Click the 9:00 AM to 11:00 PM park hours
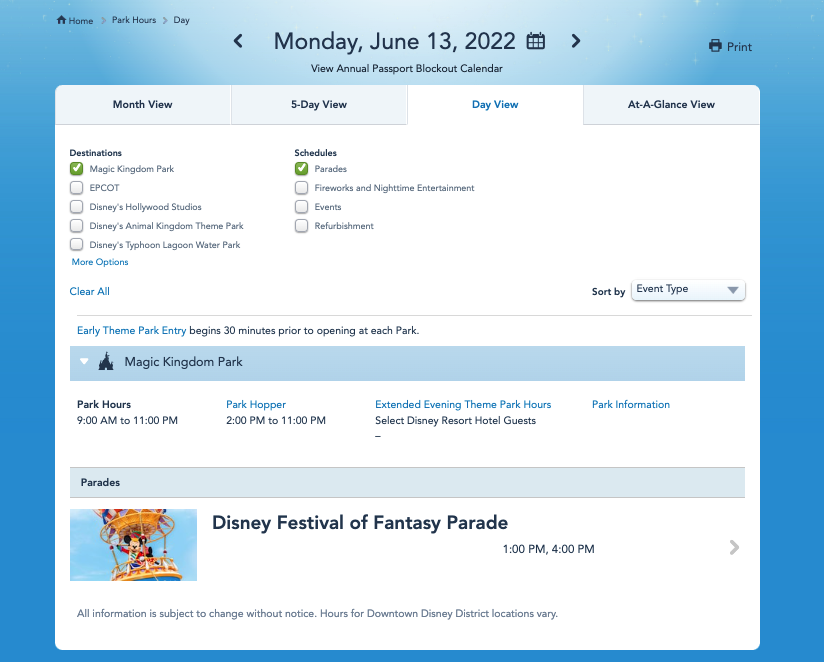 [x=127, y=420]
